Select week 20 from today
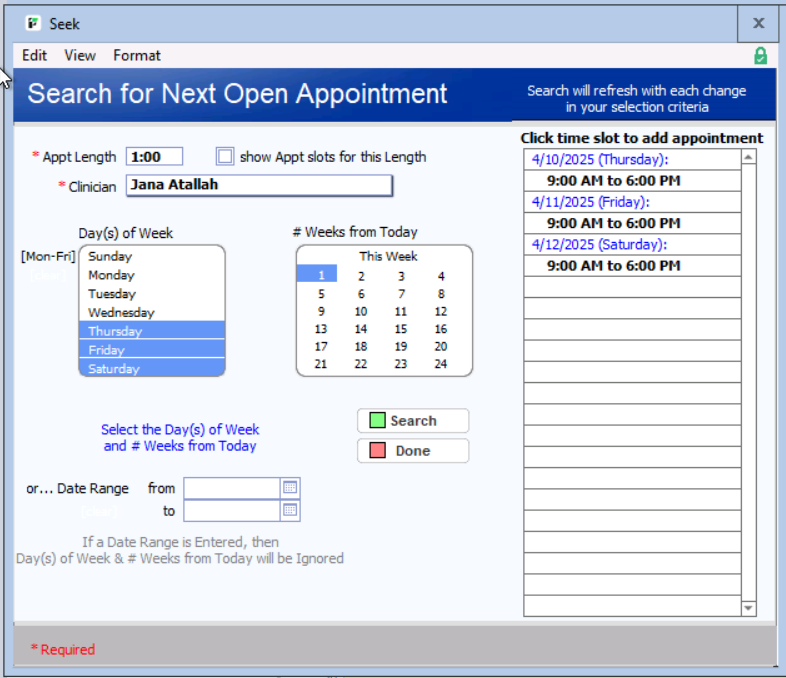Image resolution: width=786 pixels, height=678 pixels. pyautogui.click(x=441, y=346)
